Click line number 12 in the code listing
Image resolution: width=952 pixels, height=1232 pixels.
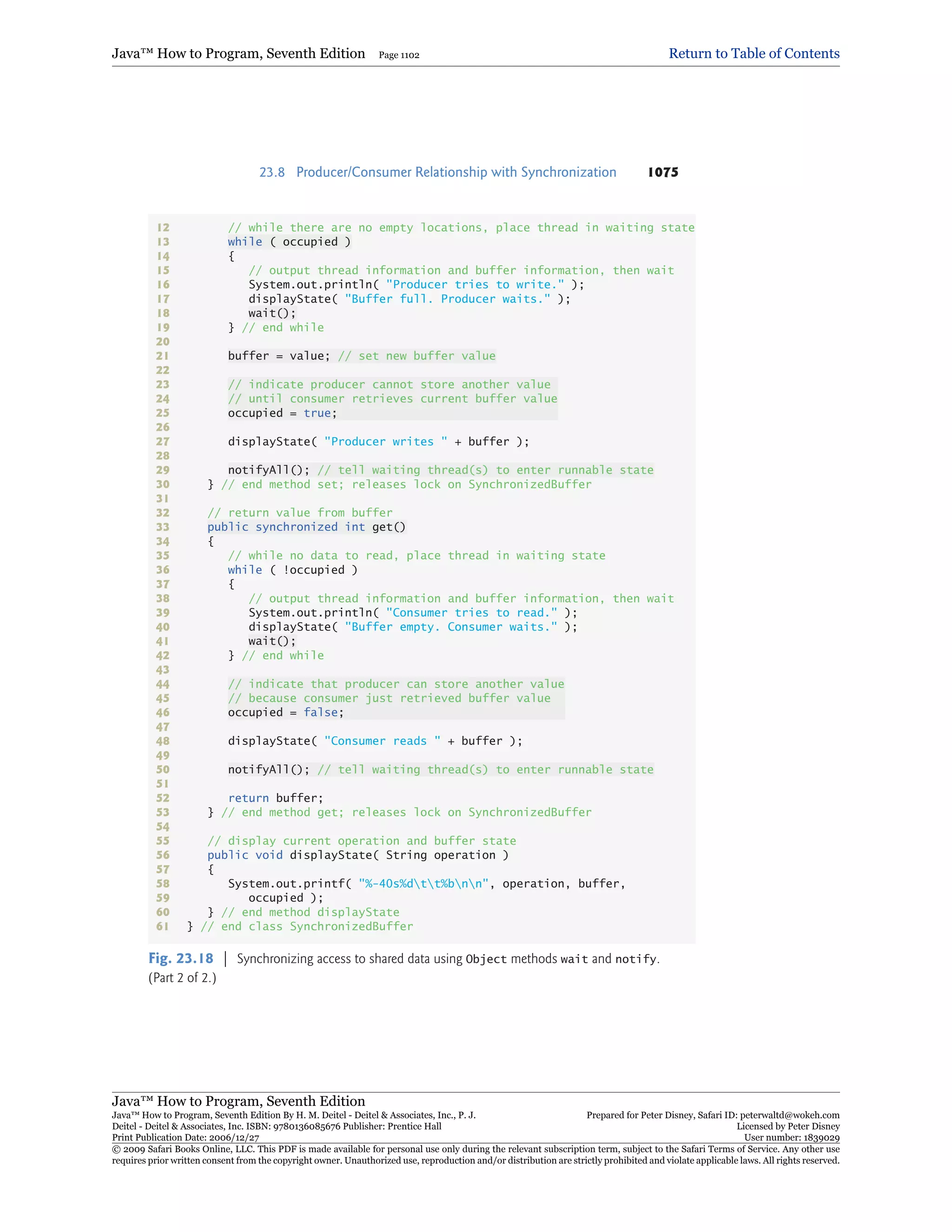coord(163,227)
